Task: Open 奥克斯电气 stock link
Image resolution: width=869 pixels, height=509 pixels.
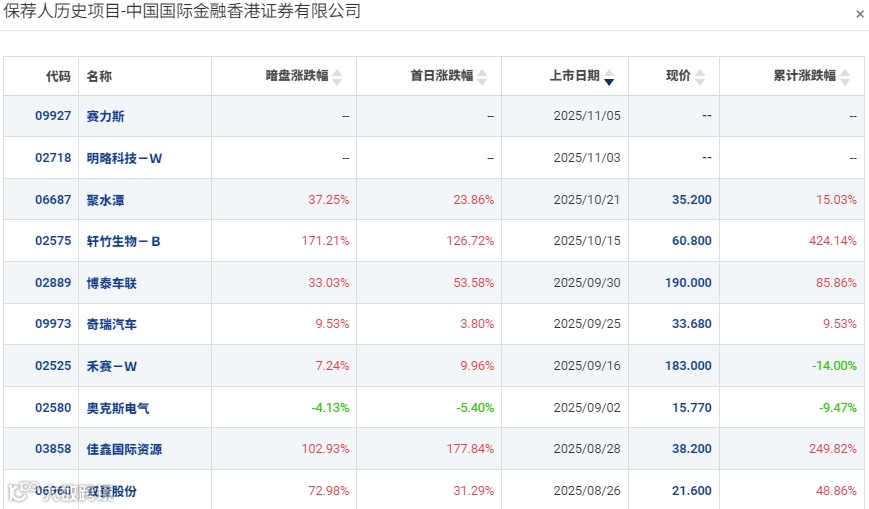Action: pos(117,409)
